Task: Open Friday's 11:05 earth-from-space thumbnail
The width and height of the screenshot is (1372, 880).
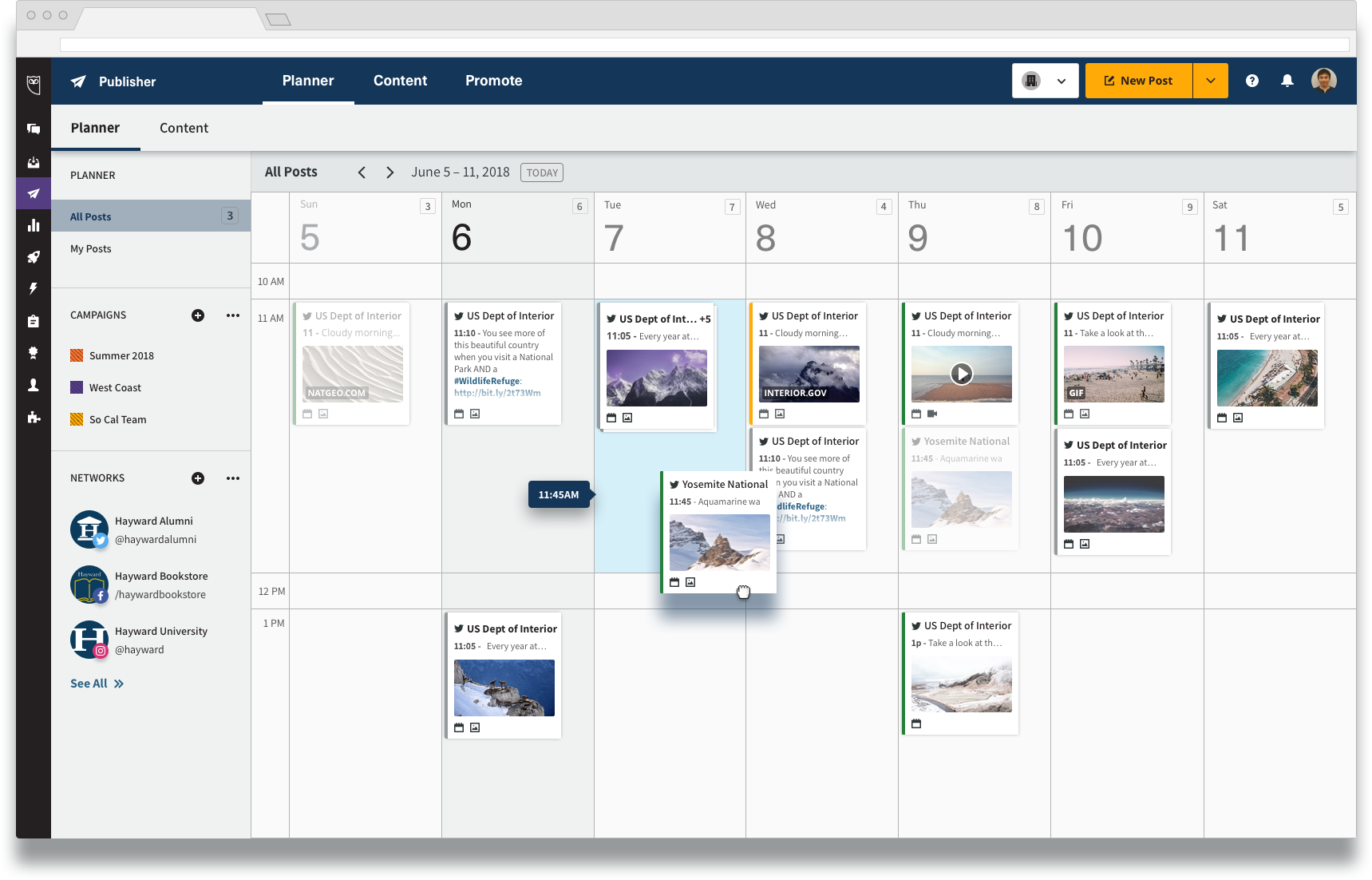Action: tap(1114, 504)
